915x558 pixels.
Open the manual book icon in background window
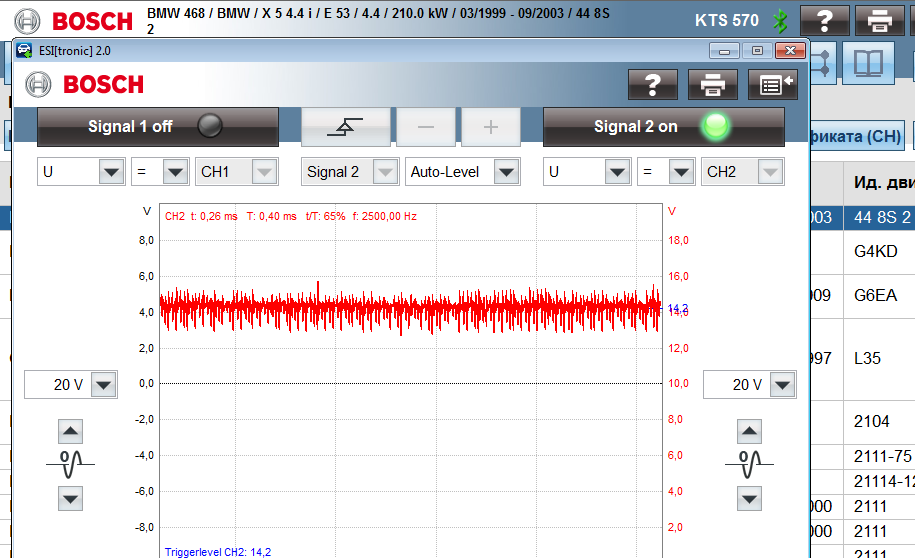point(868,63)
